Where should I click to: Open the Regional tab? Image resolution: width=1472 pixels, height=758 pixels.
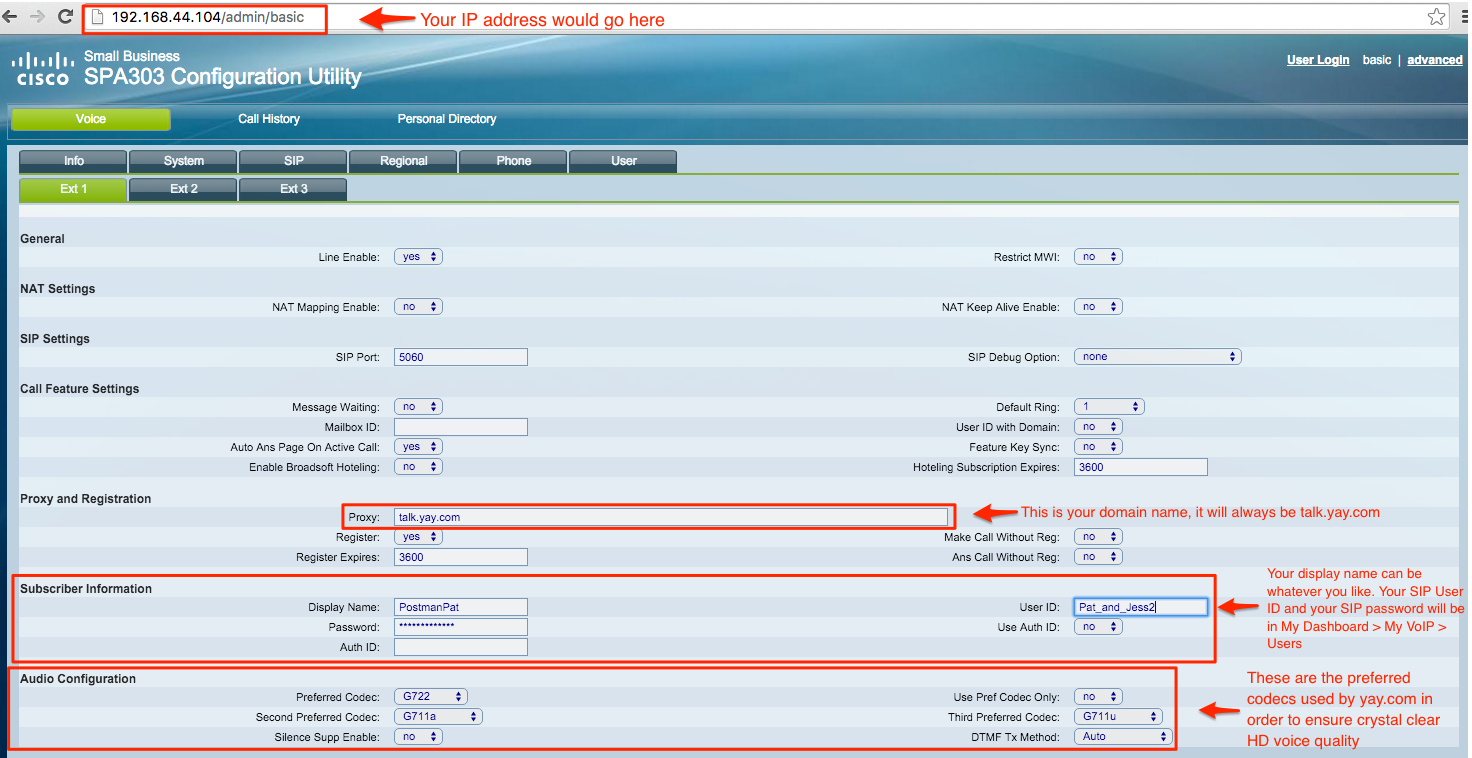(403, 161)
